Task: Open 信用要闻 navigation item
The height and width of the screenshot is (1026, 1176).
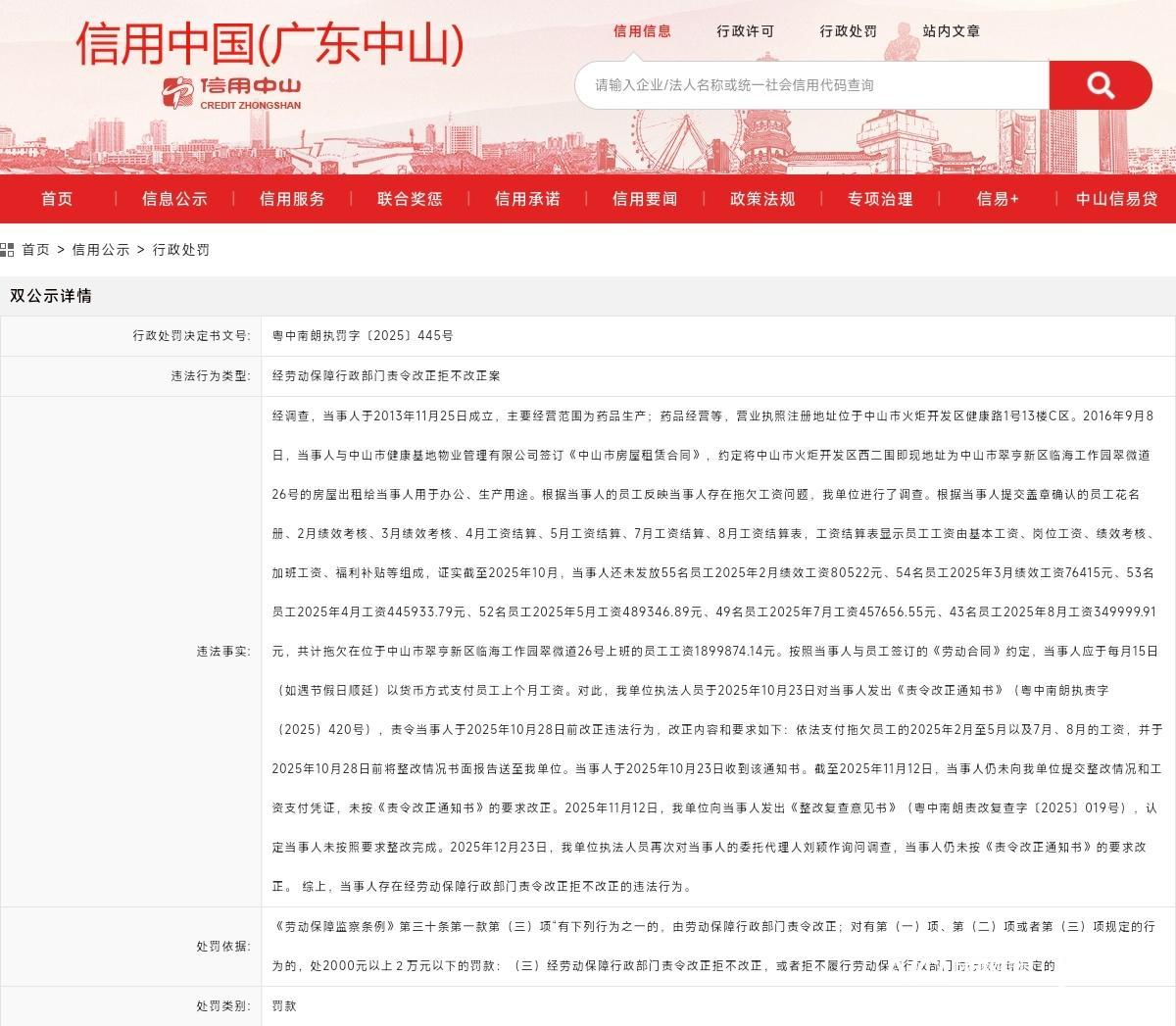Action: click(645, 199)
